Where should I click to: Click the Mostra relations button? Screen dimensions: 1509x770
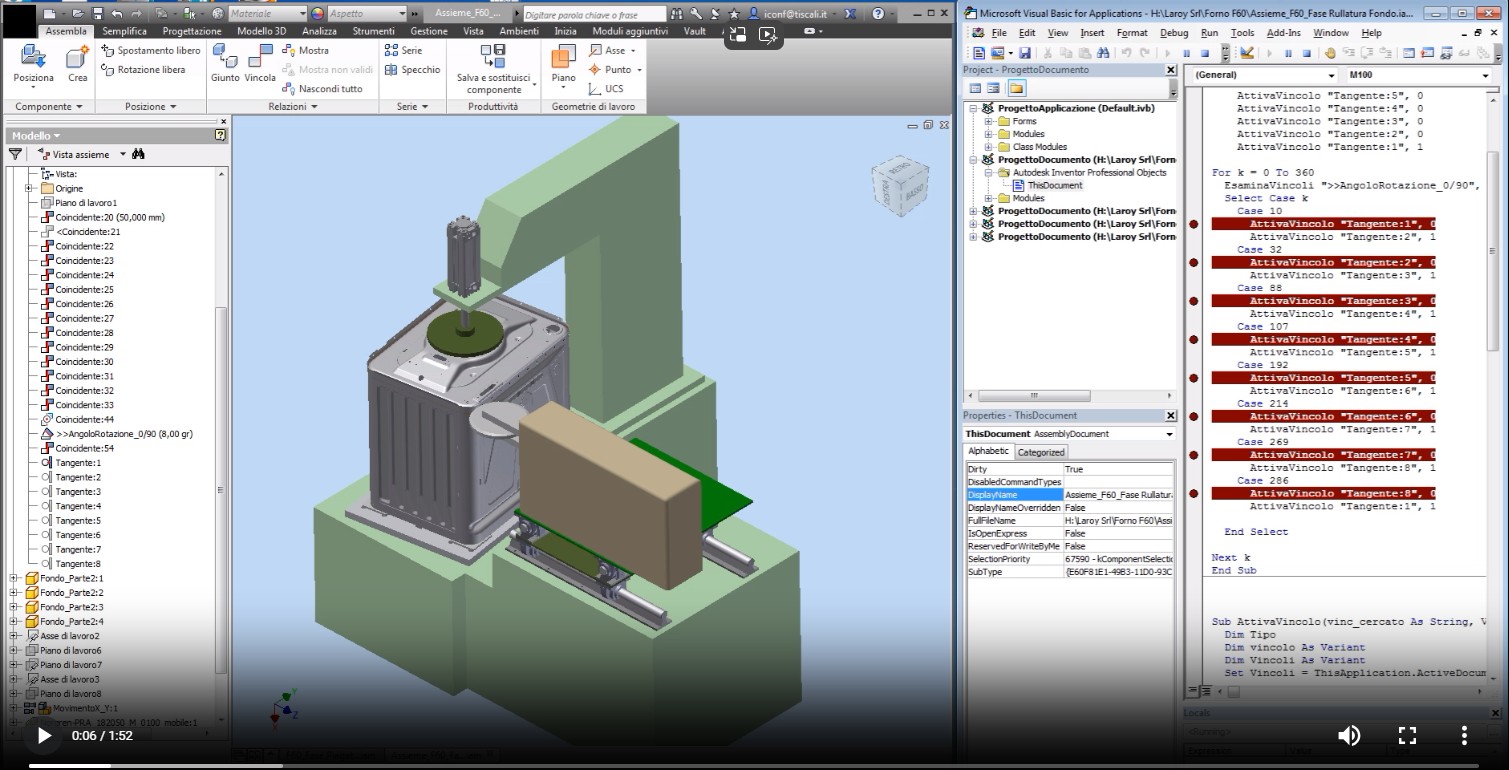pos(305,50)
